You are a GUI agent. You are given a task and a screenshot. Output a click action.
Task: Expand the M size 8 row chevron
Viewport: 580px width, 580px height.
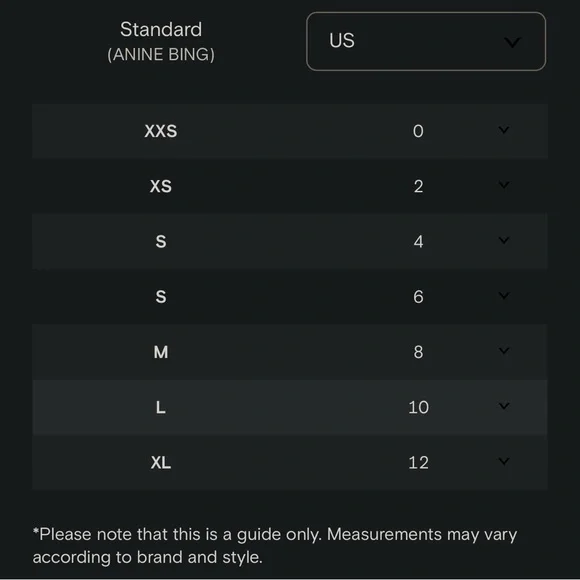pyautogui.click(x=503, y=350)
